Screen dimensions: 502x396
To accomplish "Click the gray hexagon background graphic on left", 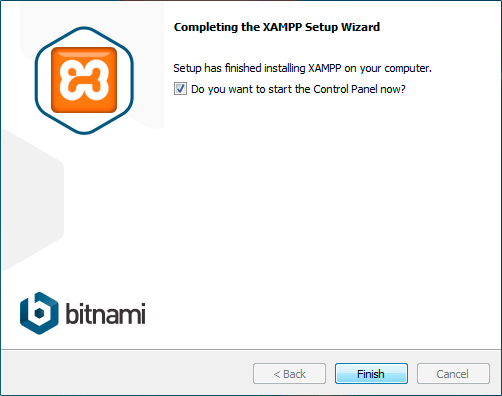I will point(32,200).
